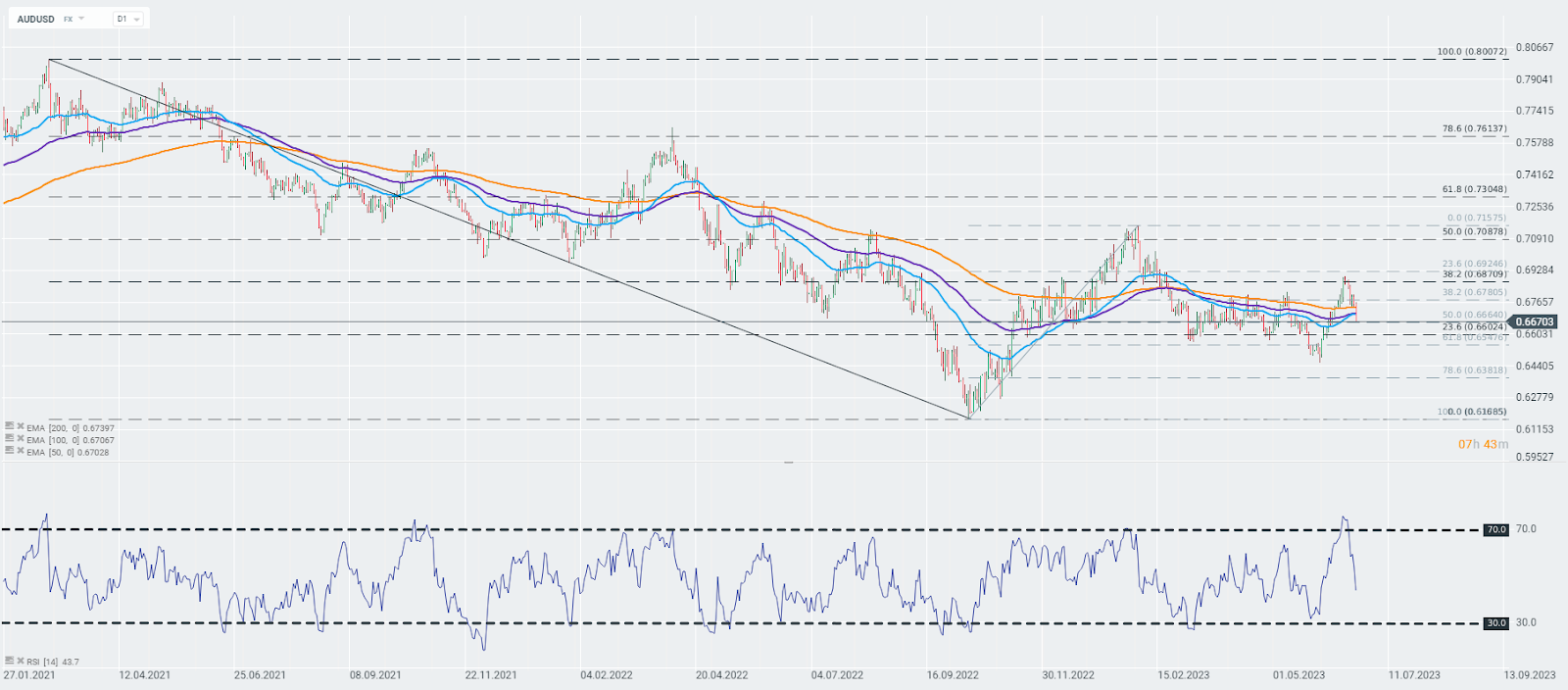
Task: Select the RSI 70.0 overbought level label
Action: click(x=1495, y=529)
